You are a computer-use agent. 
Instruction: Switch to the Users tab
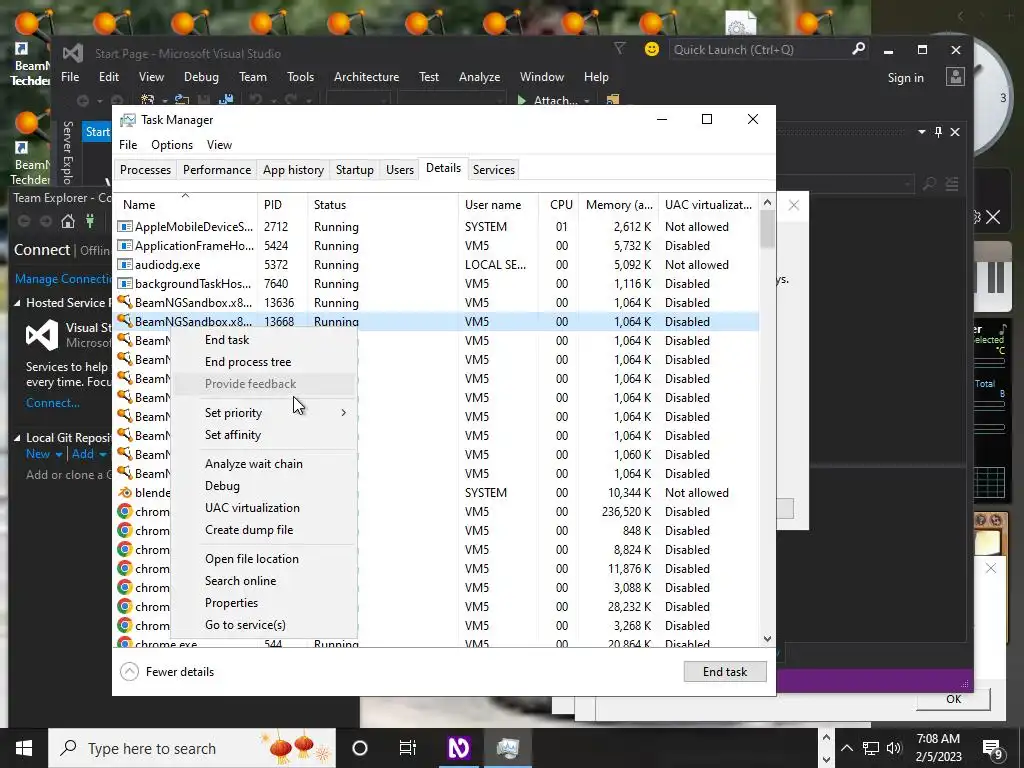[400, 170]
